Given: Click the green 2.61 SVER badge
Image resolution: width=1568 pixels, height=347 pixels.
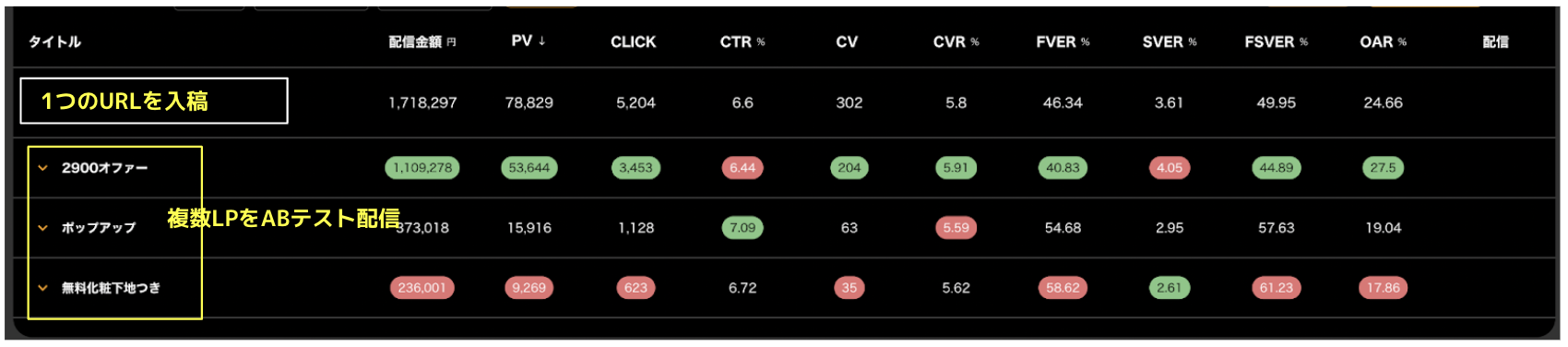Looking at the screenshot, I should pos(1169,288).
